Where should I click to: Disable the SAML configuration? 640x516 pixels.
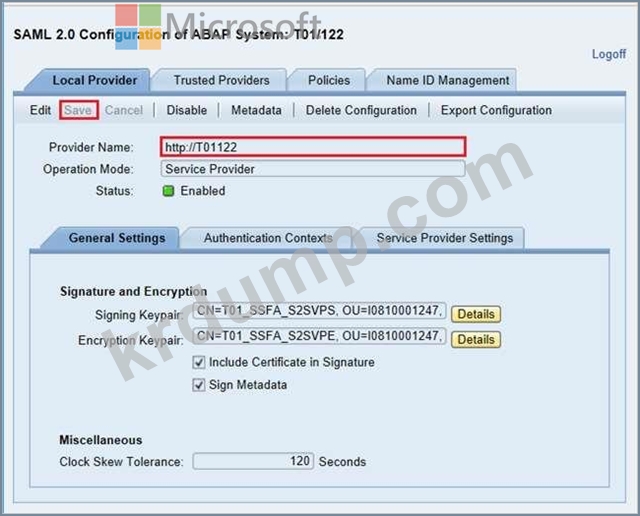187,110
